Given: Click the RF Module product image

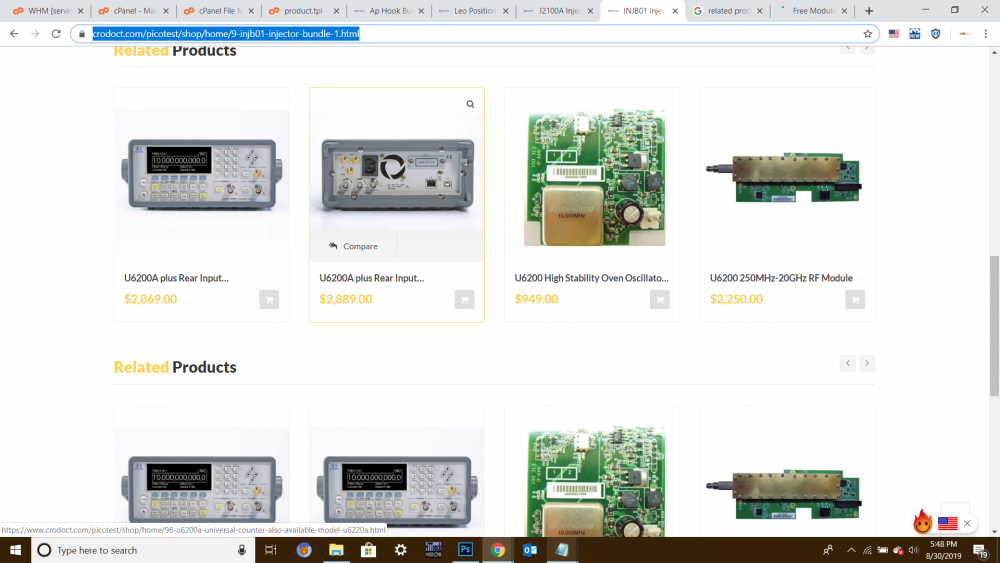Looking at the screenshot, I should [x=784, y=177].
